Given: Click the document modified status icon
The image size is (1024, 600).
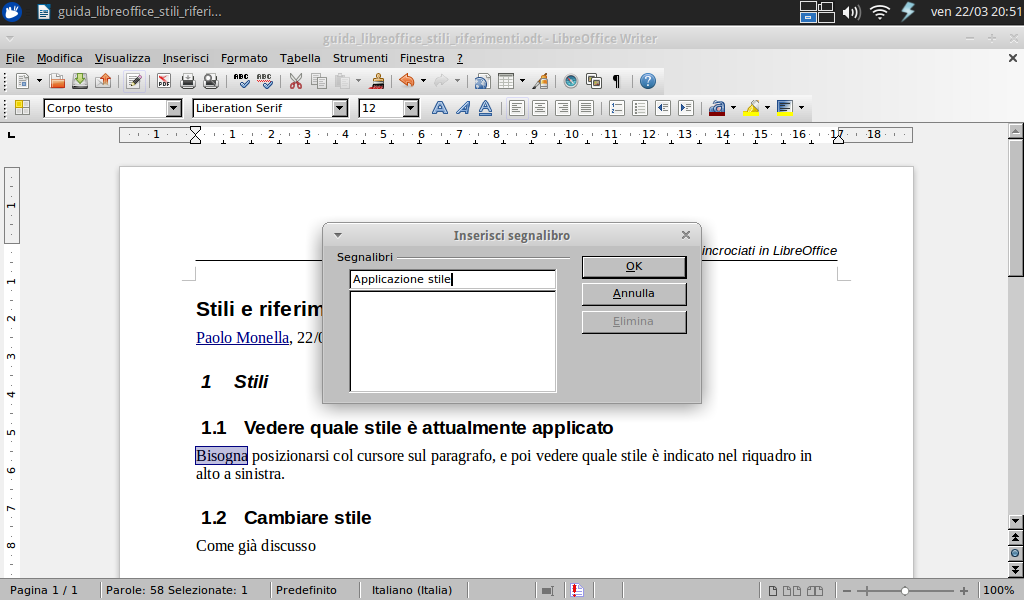Looking at the screenshot, I should [x=577, y=590].
